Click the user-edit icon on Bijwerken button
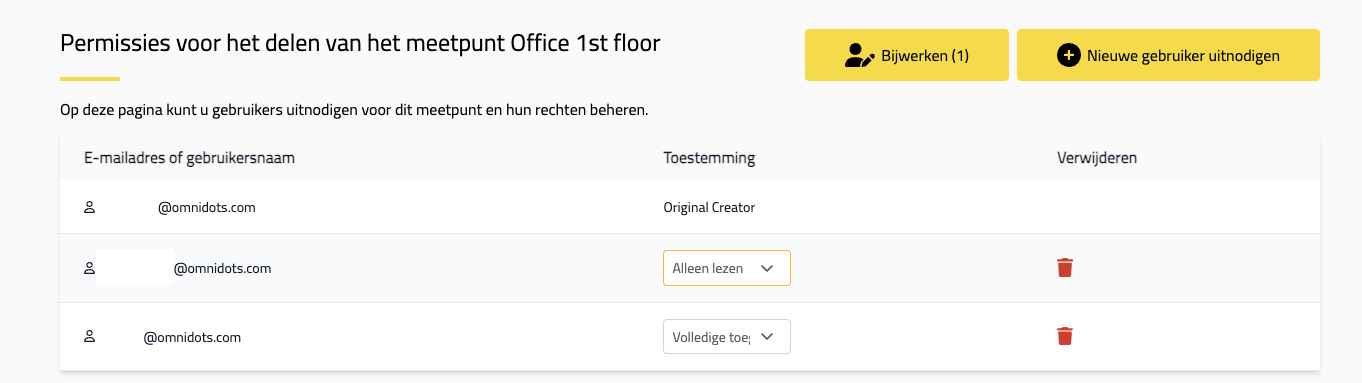 [859, 55]
